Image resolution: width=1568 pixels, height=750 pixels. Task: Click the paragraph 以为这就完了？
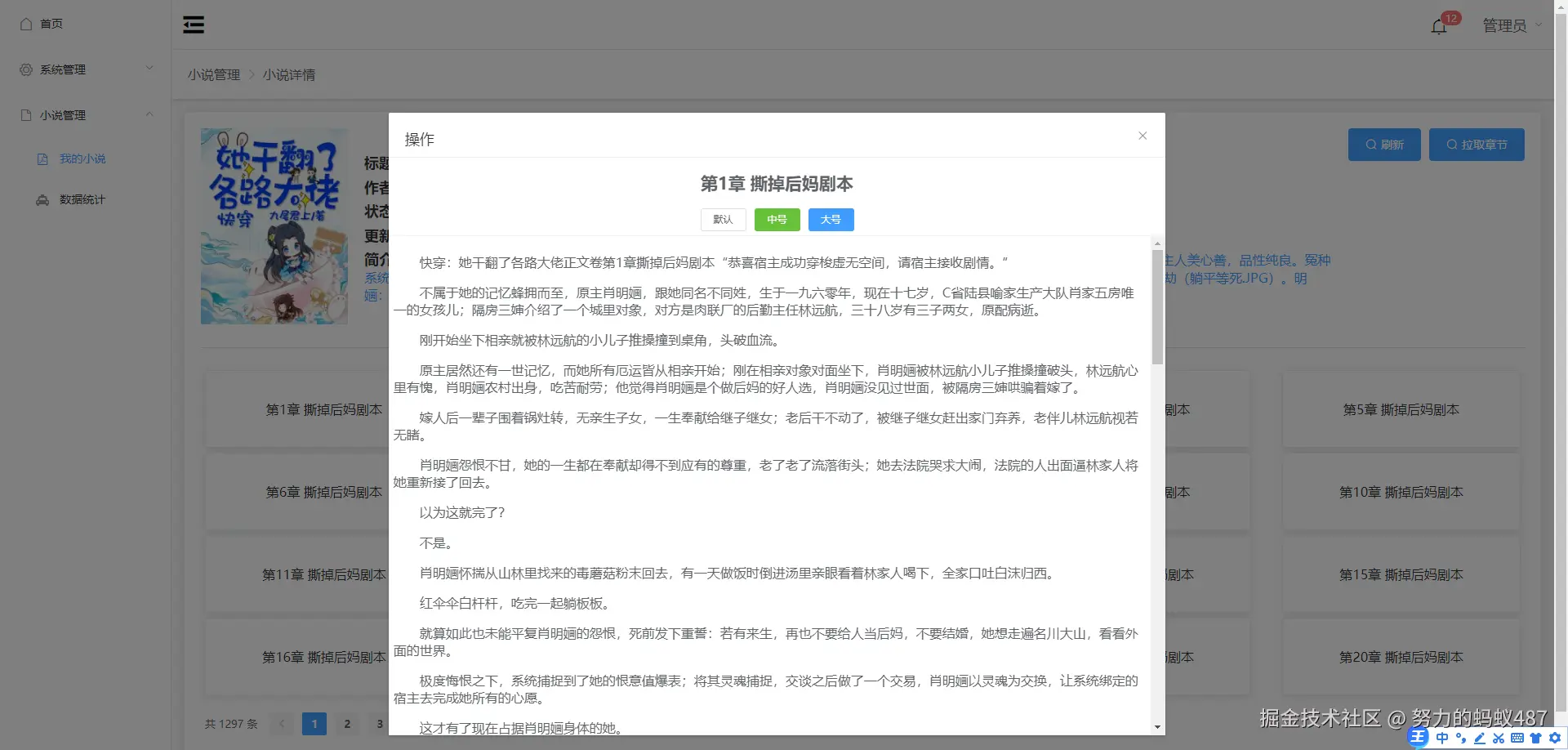point(462,513)
